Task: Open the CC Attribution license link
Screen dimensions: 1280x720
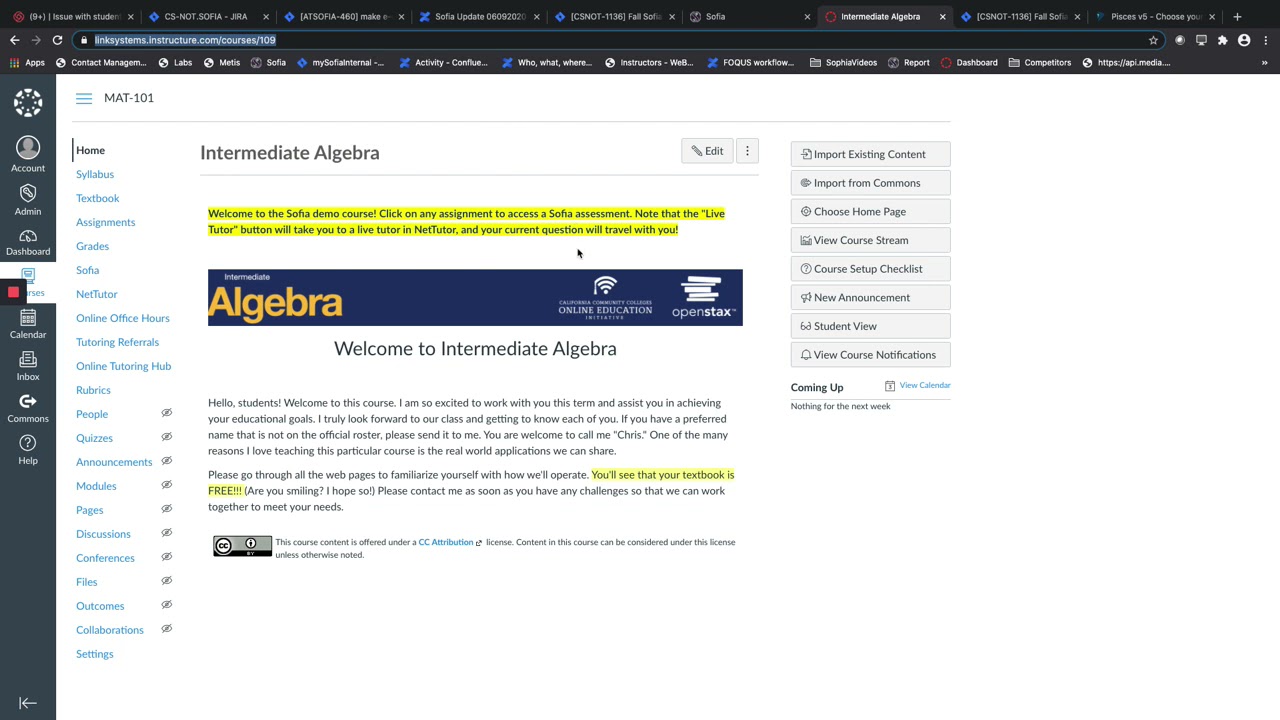Action: (445, 542)
